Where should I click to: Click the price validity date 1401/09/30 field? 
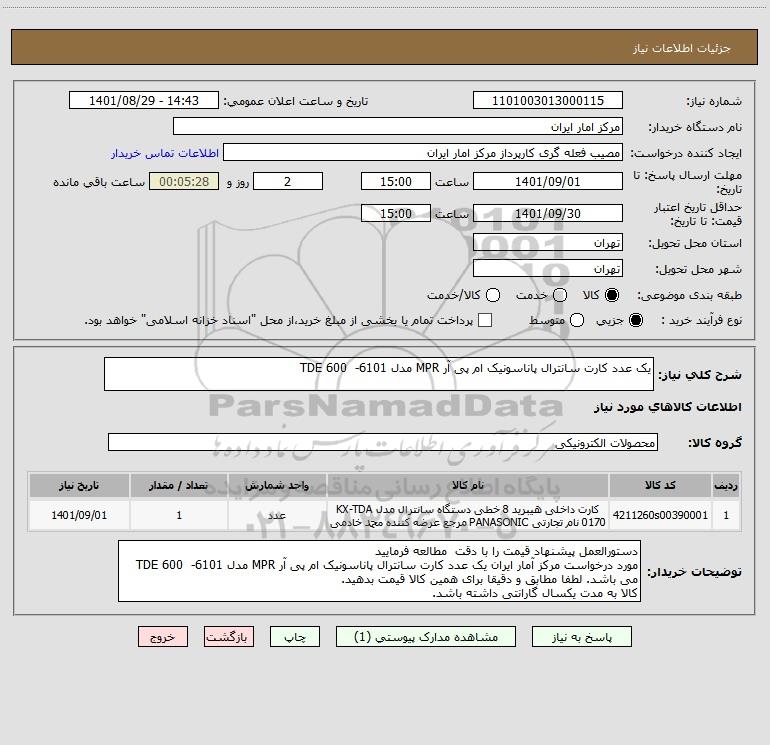[548, 213]
